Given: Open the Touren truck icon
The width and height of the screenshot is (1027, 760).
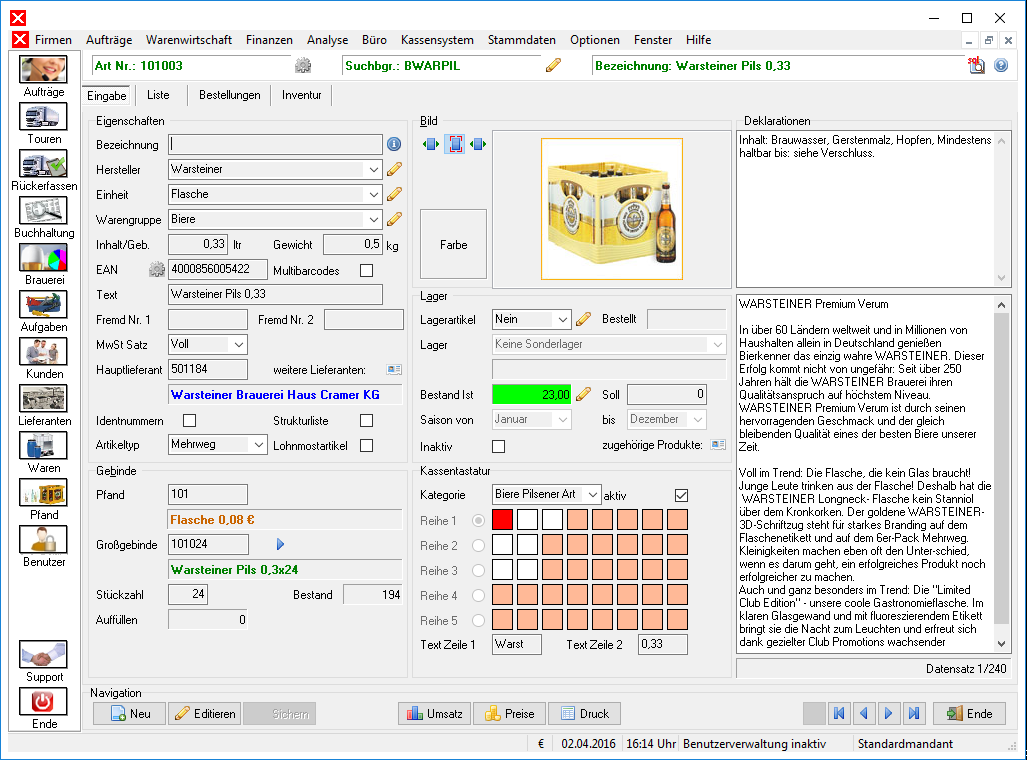Looking at the screenshot, I should [43, 117].
